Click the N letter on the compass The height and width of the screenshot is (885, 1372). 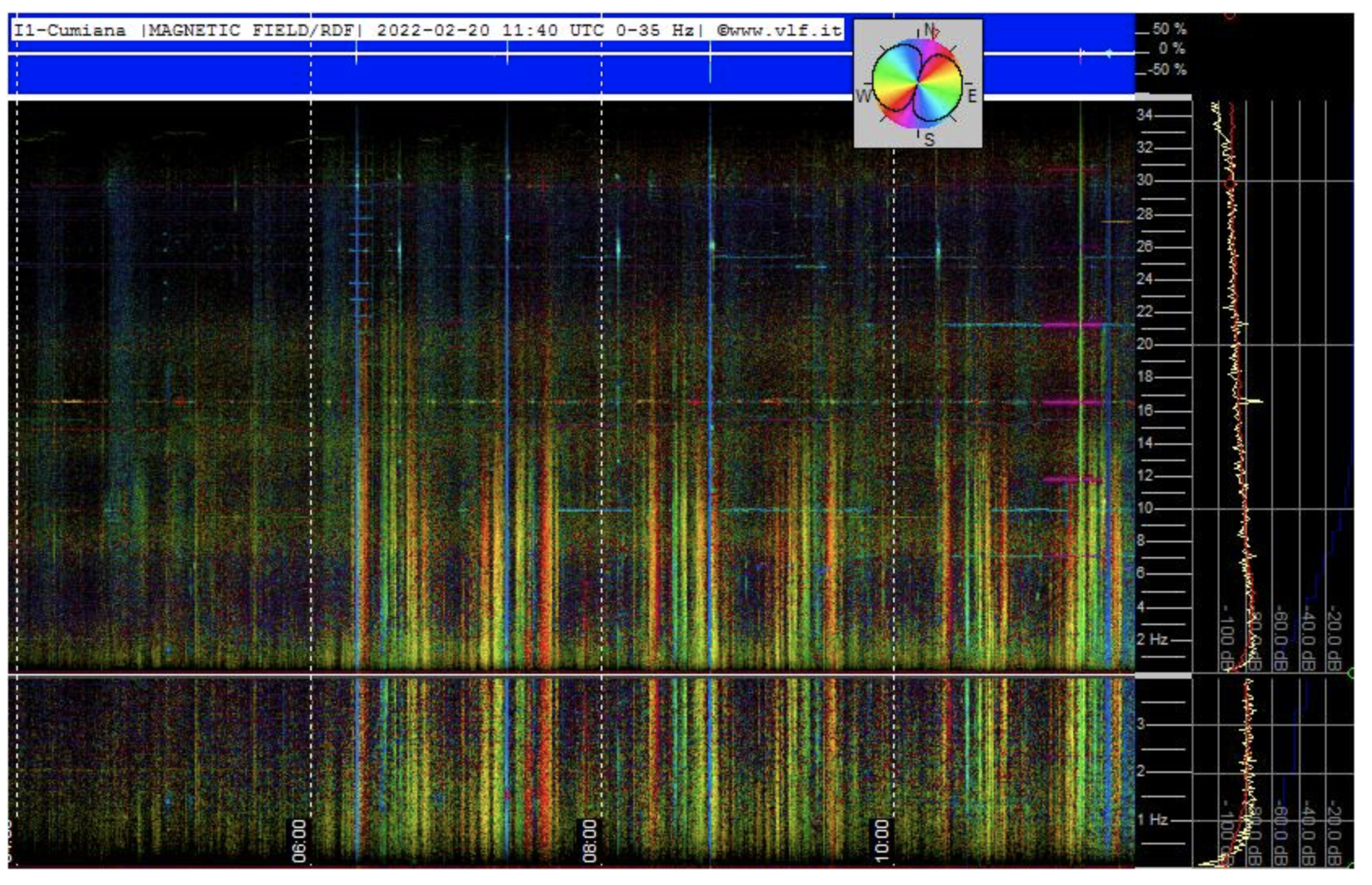coord(930,30)
